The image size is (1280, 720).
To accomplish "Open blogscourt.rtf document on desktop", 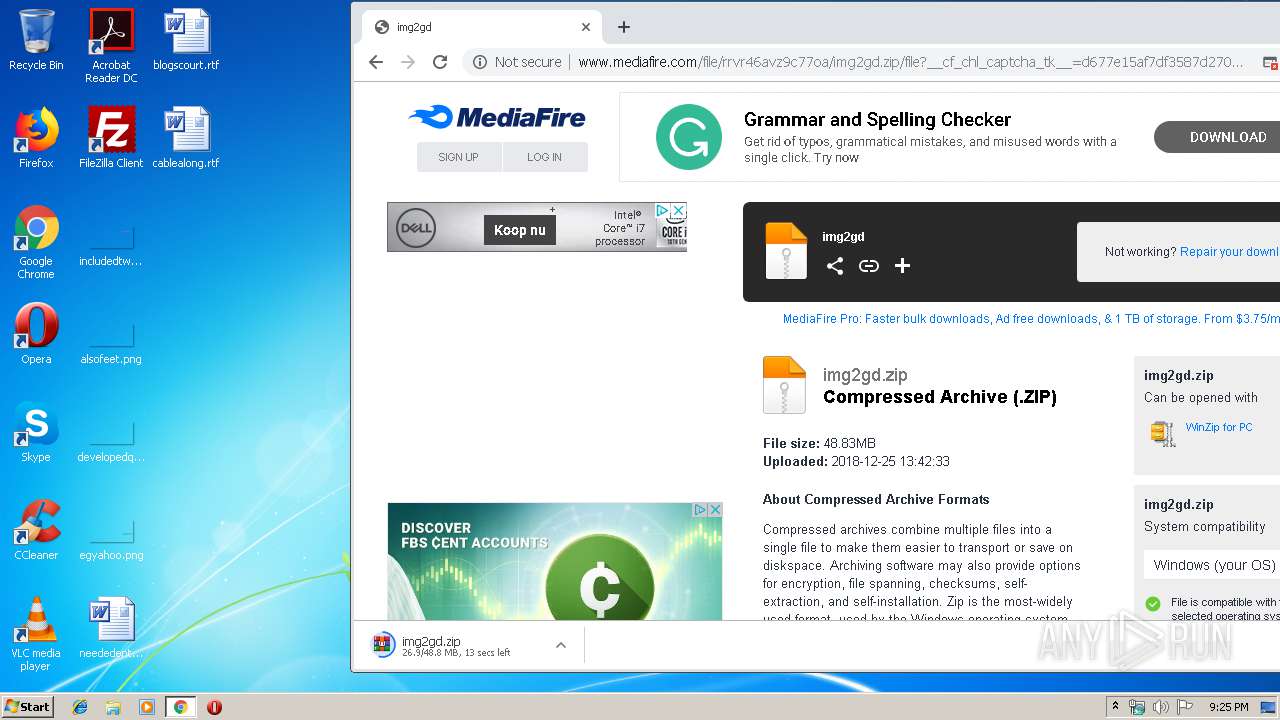I will [x=186, y=40].
